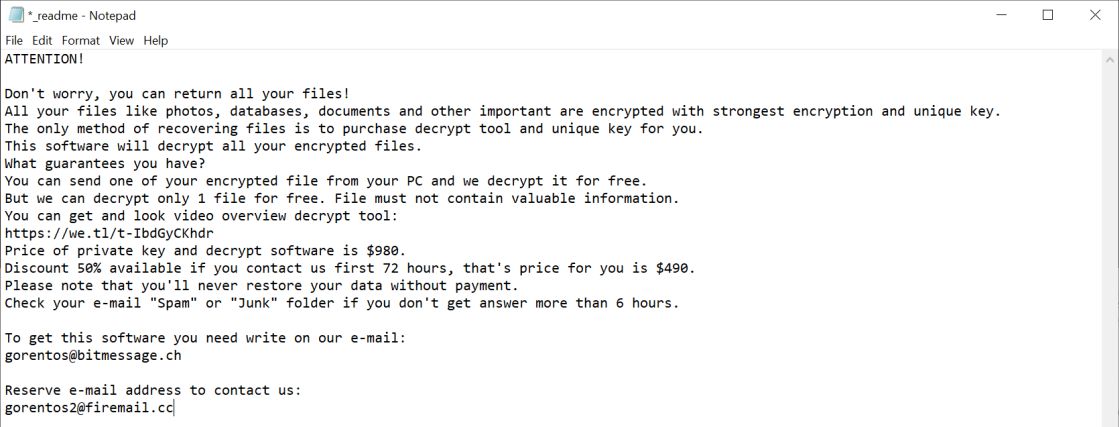1119x427 pixels.
Task: Click the "Reserve e-mail address to contact us" line
Action: 152,390
